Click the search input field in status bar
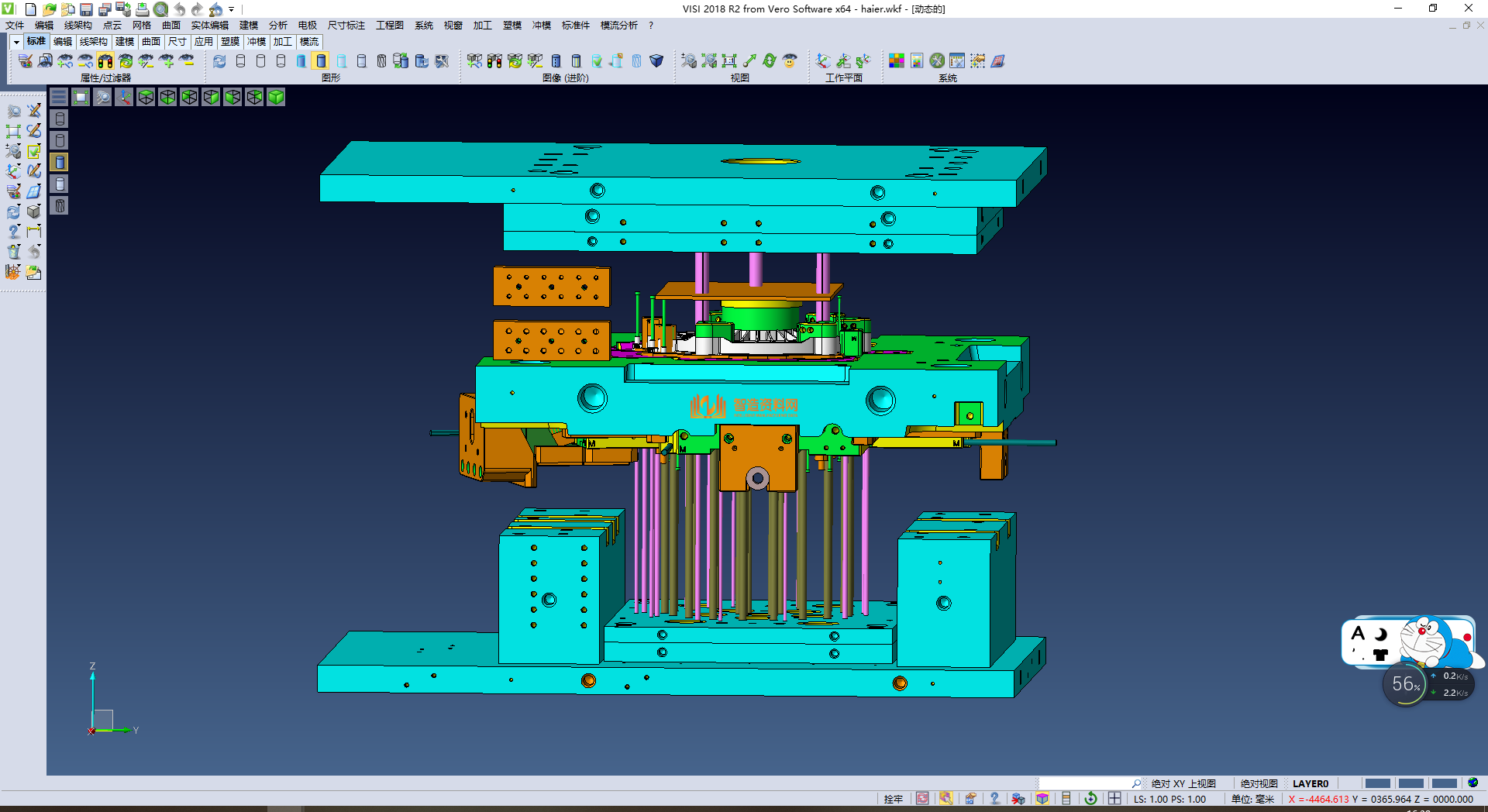Screen dimensions: 1488x812 [1085, 783]
